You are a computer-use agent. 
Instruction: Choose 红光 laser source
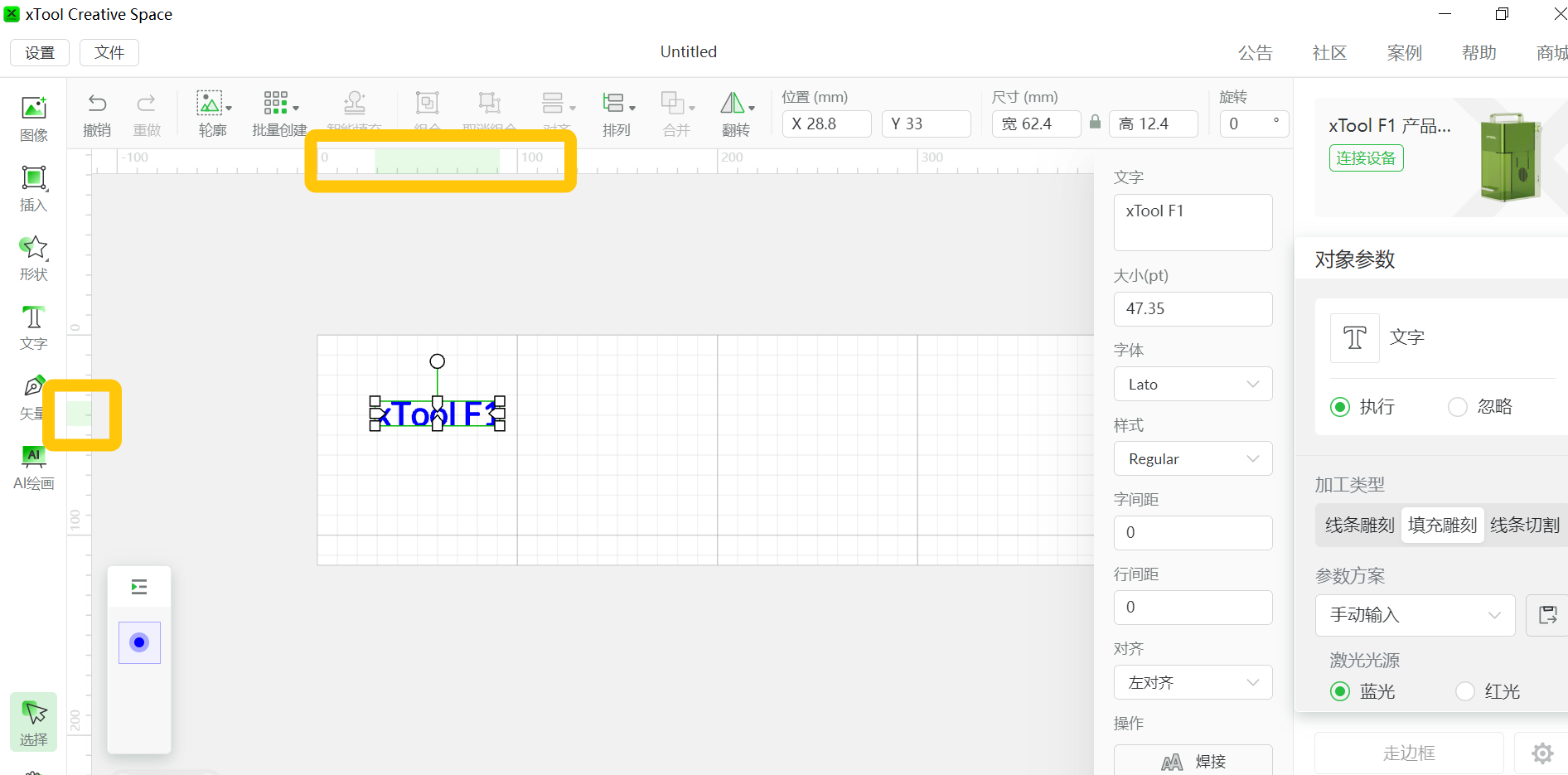(x=1465, y=691)
